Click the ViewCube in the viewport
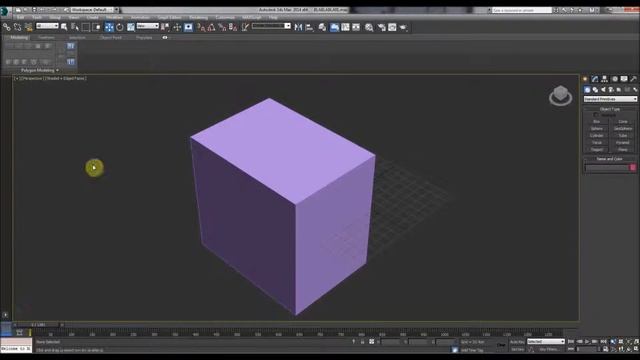The width and height of the screenshot is (640, 360). tap(560, 96)
